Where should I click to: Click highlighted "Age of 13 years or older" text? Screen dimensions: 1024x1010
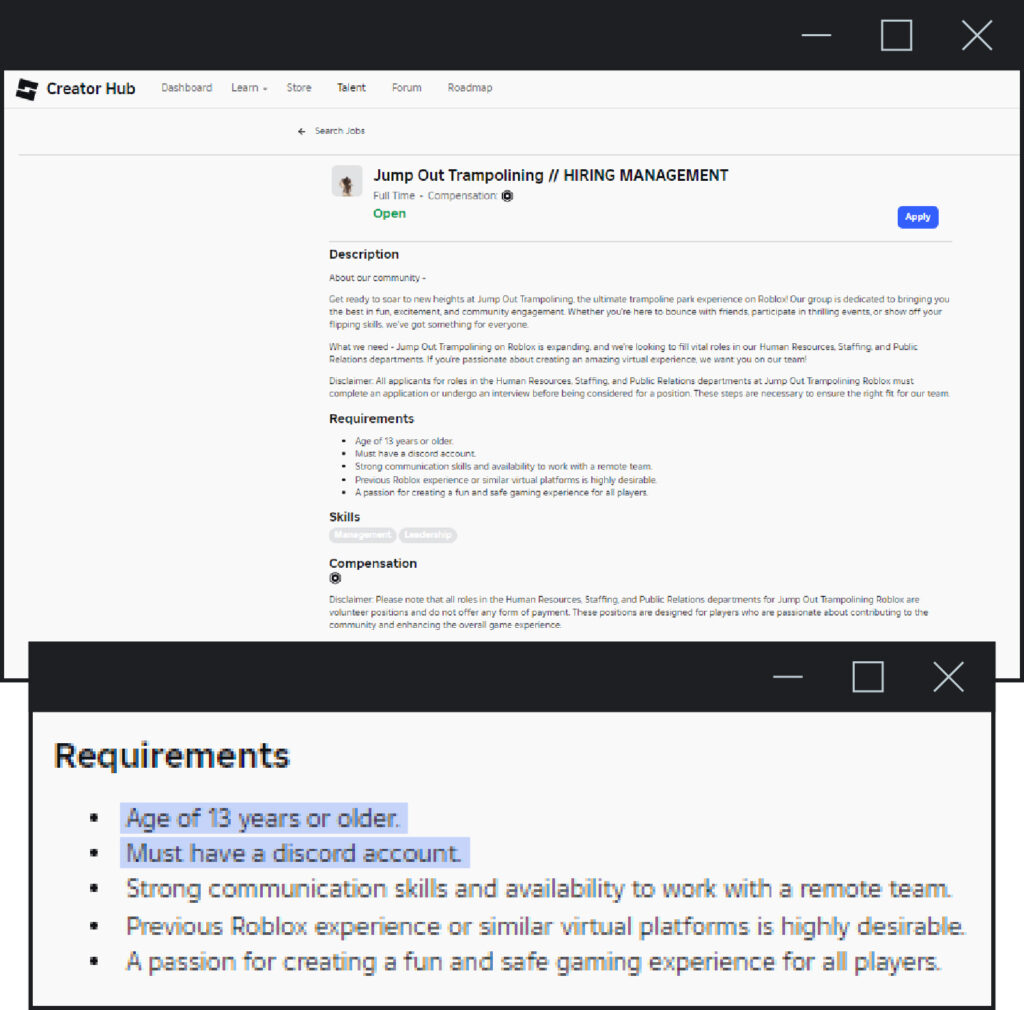click(263, 818)
